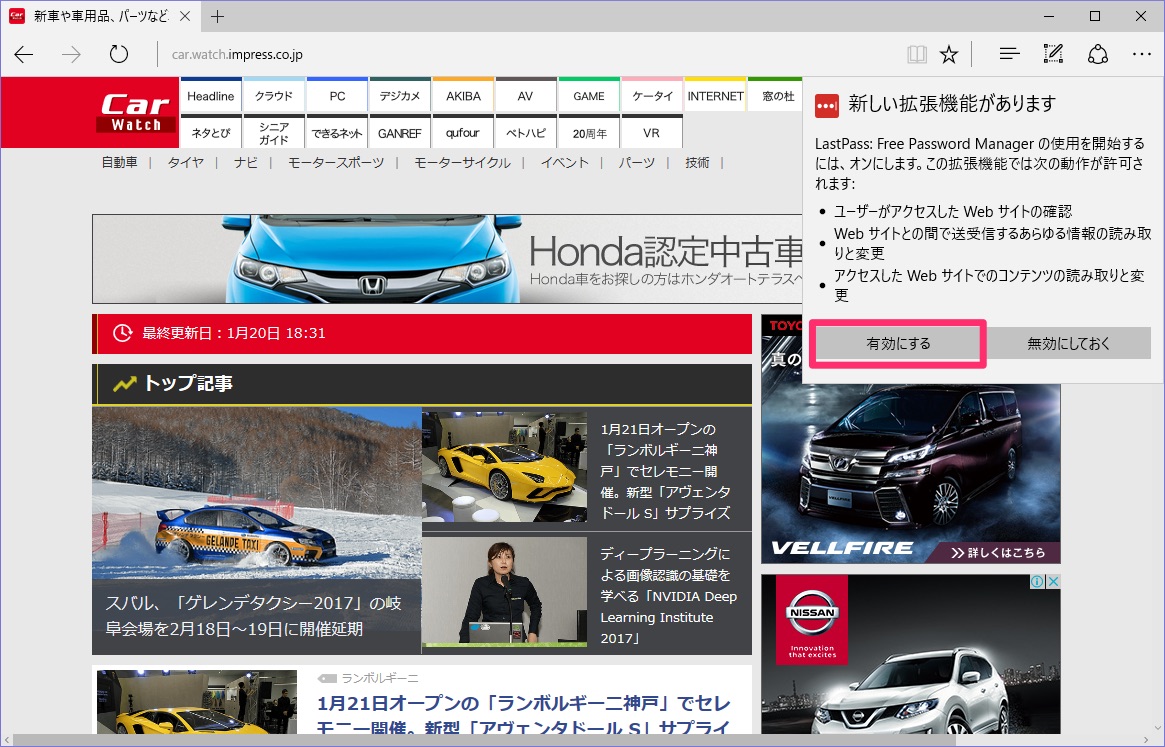Viewport: 1165px width, 747px height.
Task: Select the Car Watch browser tab
Action: click(x=102, y=16)
